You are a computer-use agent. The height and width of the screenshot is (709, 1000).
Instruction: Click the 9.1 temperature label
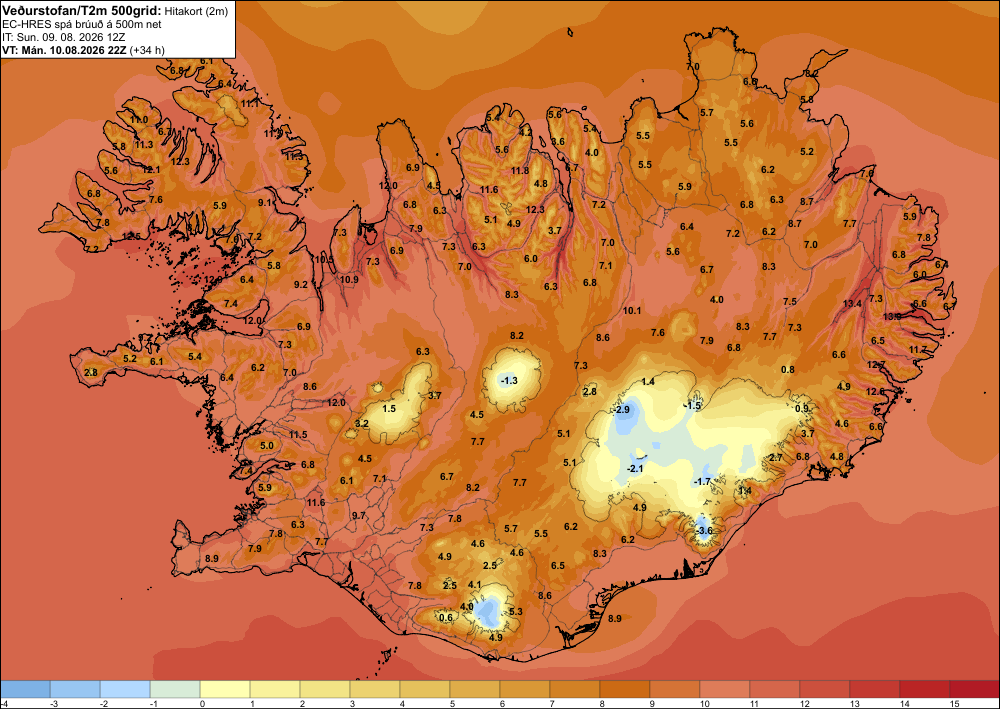265,203
